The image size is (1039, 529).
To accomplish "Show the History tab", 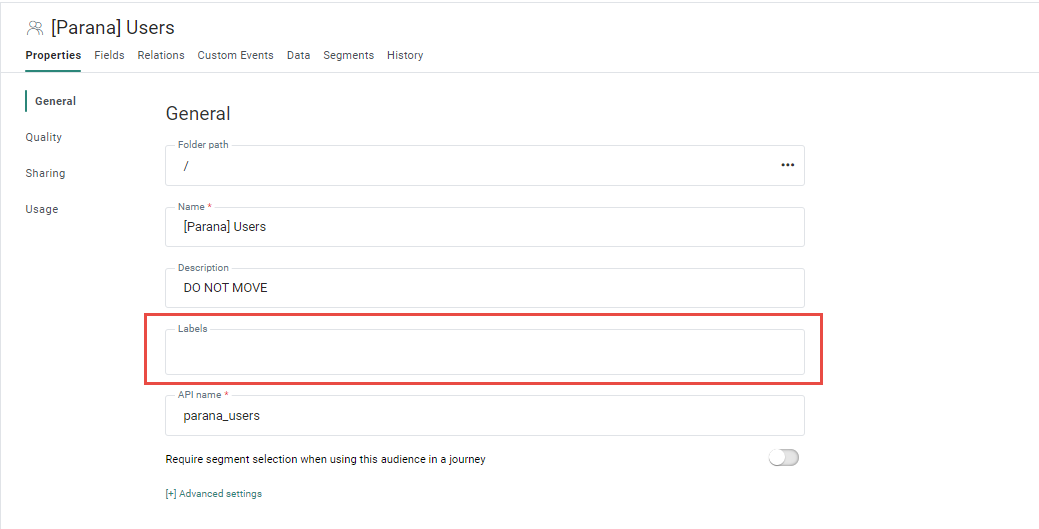I will click(x=405, y=56).
